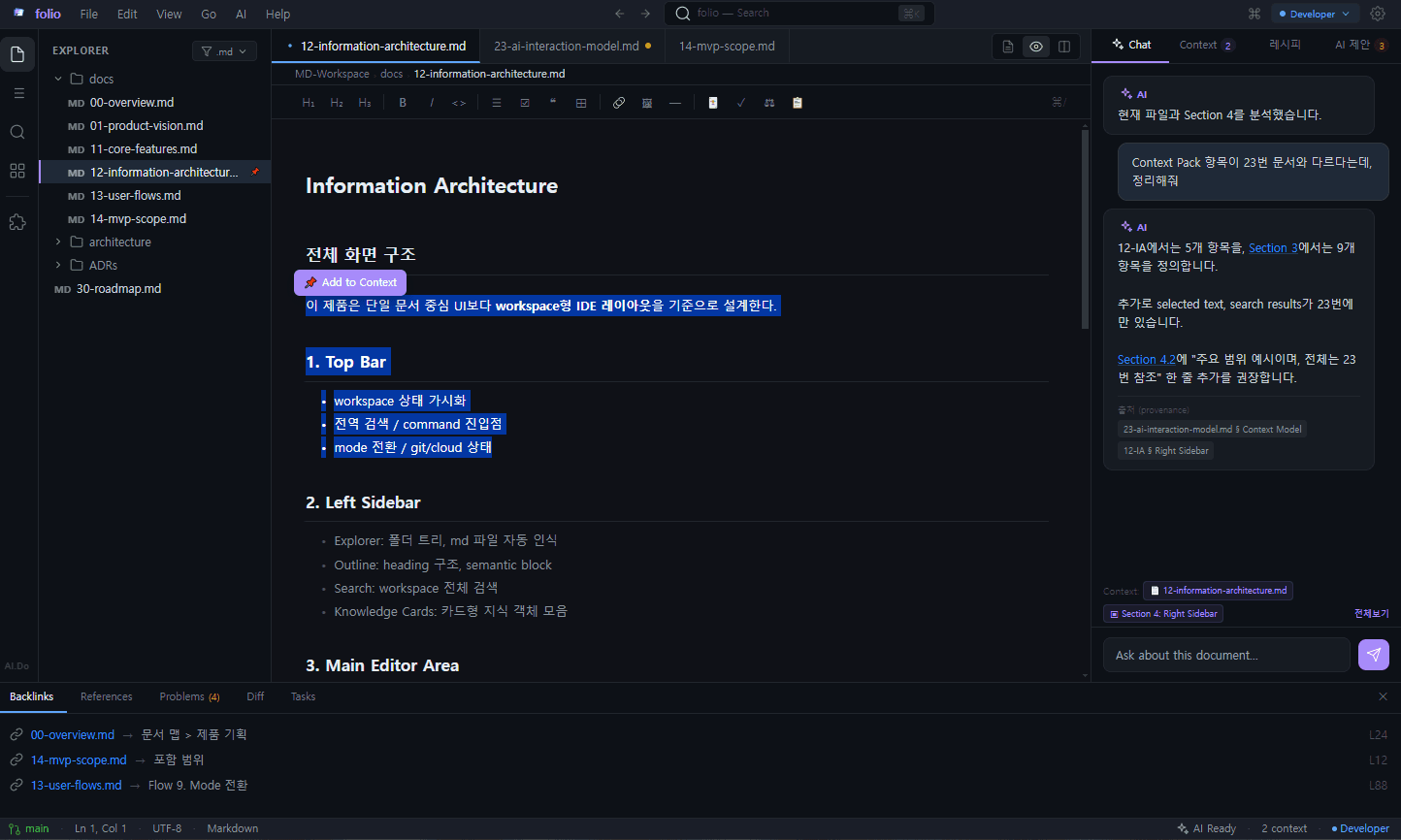Open the Outline view in activity bar

(17, 93)
